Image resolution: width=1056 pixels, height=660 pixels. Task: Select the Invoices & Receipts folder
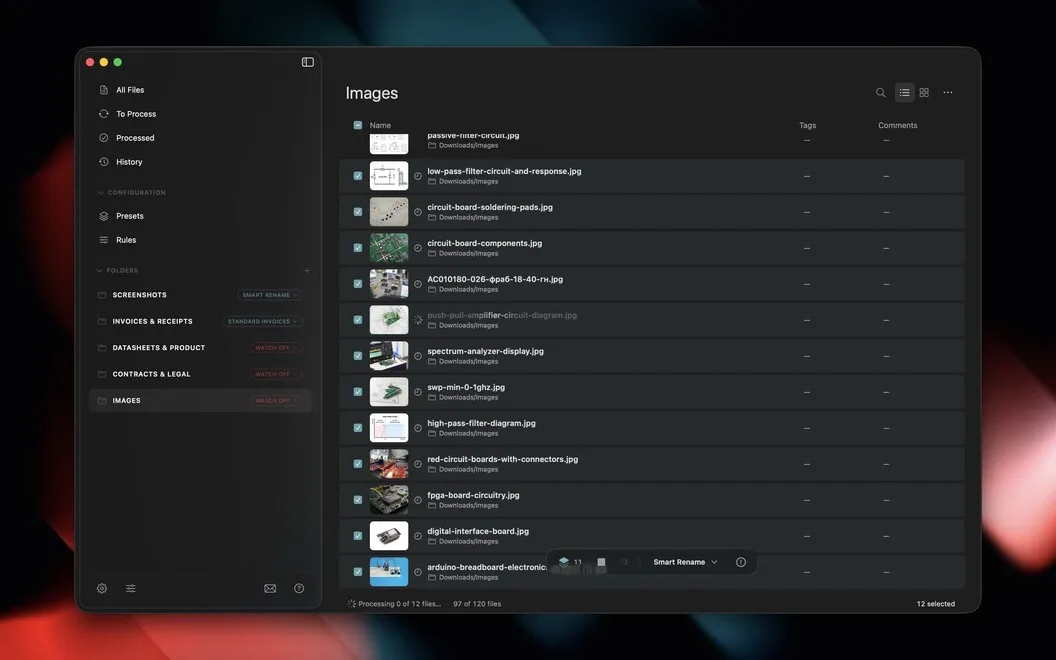[152, 321]
